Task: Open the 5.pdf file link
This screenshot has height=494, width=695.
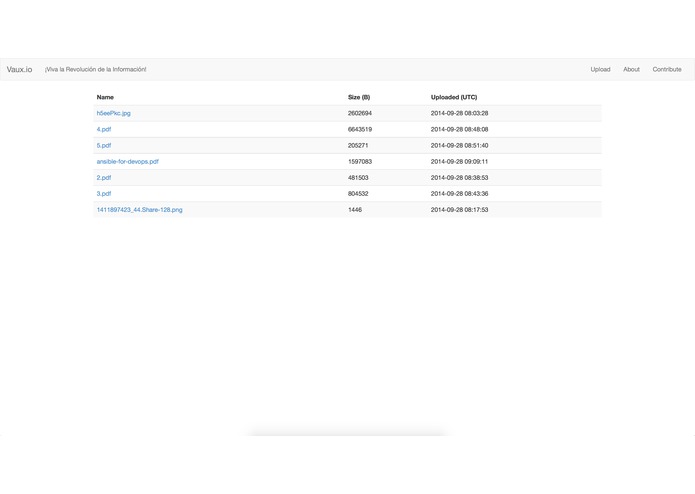Action: coord(104,145)
